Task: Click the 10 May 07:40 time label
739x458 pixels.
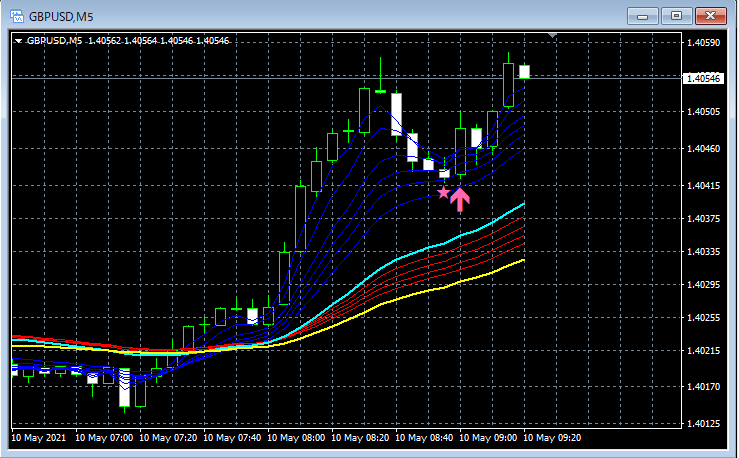Action: pos(232,438)
